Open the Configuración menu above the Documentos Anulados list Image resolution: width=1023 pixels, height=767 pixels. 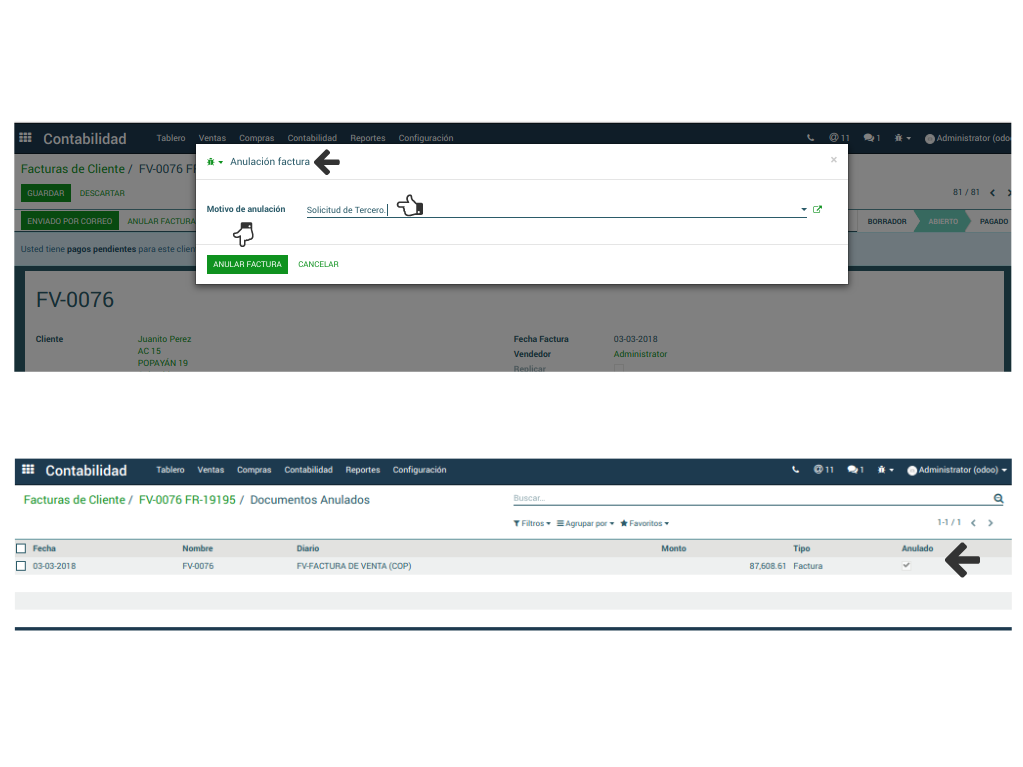pos(419,470)
